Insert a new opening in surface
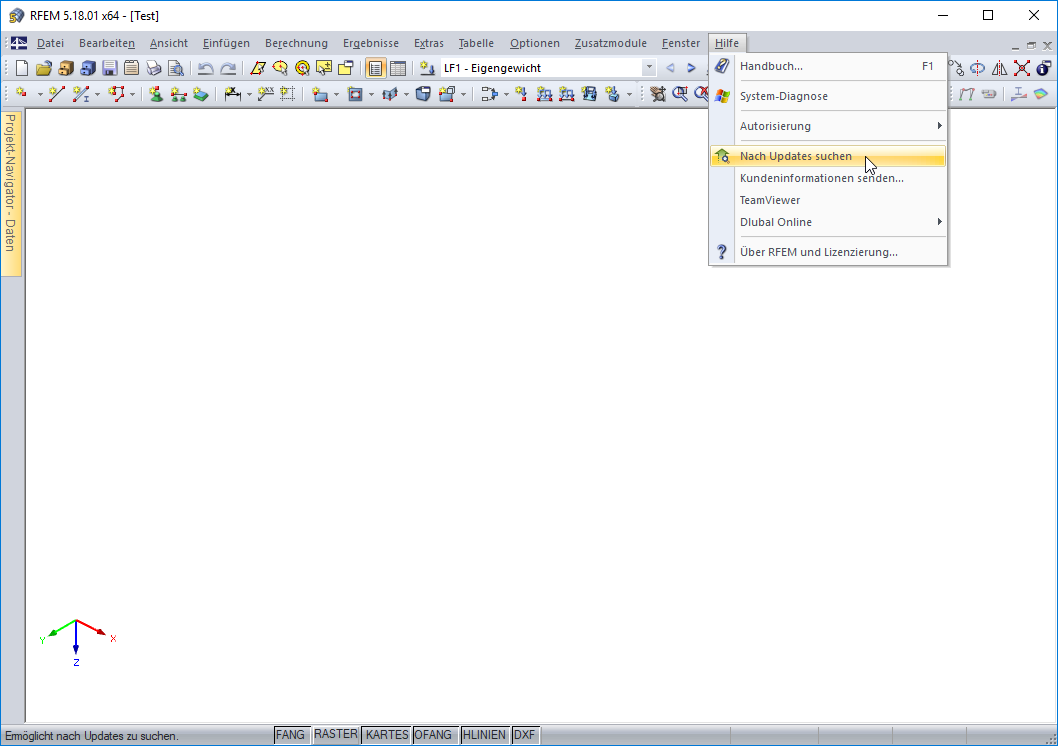 pos(355,94)
